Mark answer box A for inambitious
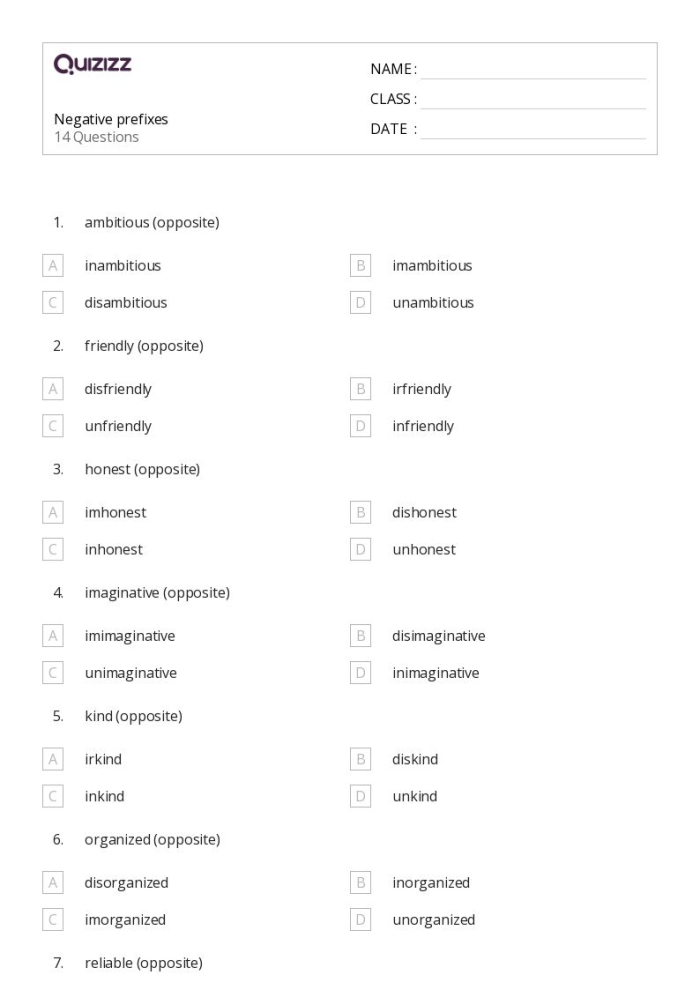This screenshot has width=700, height=990. click(52, 265)
